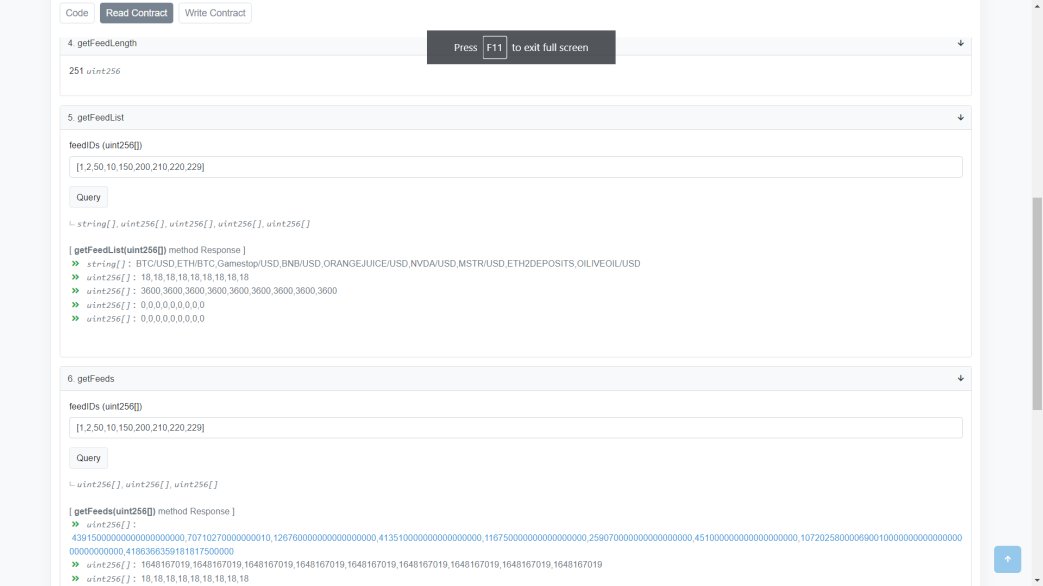Click the getFeeds method Response label
Screen dimensions: 1043x586
[x=152, y=512]
